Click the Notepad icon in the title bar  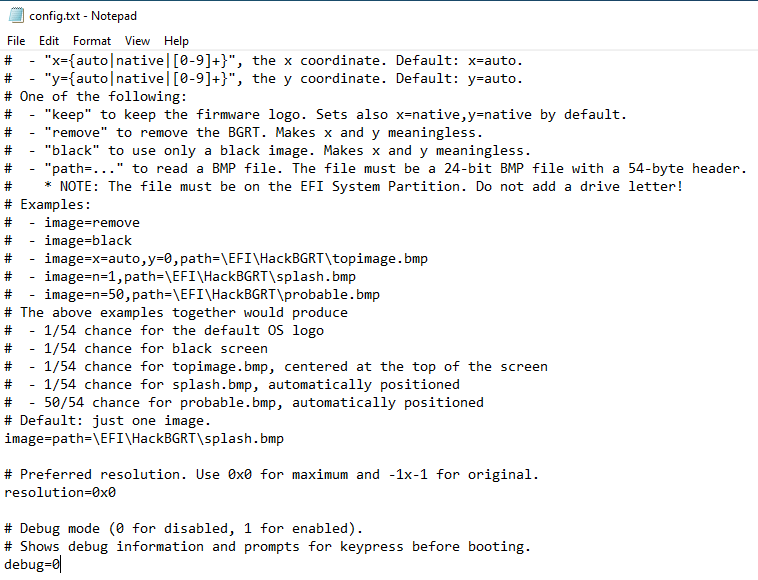tap(15, 16)
